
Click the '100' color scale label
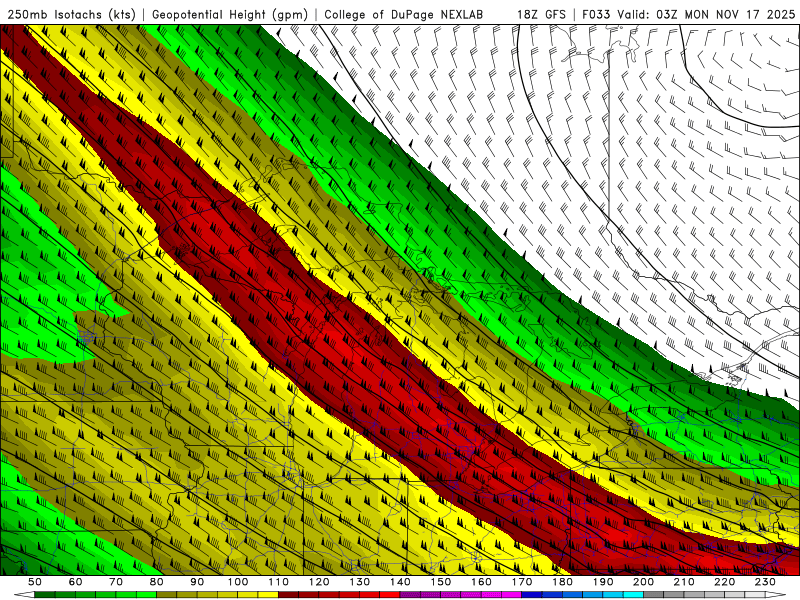click(238, 582)
